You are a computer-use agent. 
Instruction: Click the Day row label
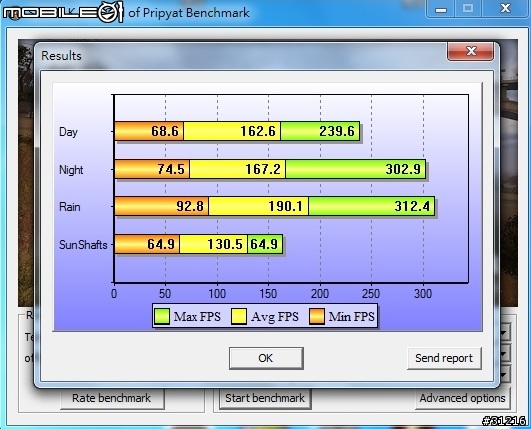[68, 132]
